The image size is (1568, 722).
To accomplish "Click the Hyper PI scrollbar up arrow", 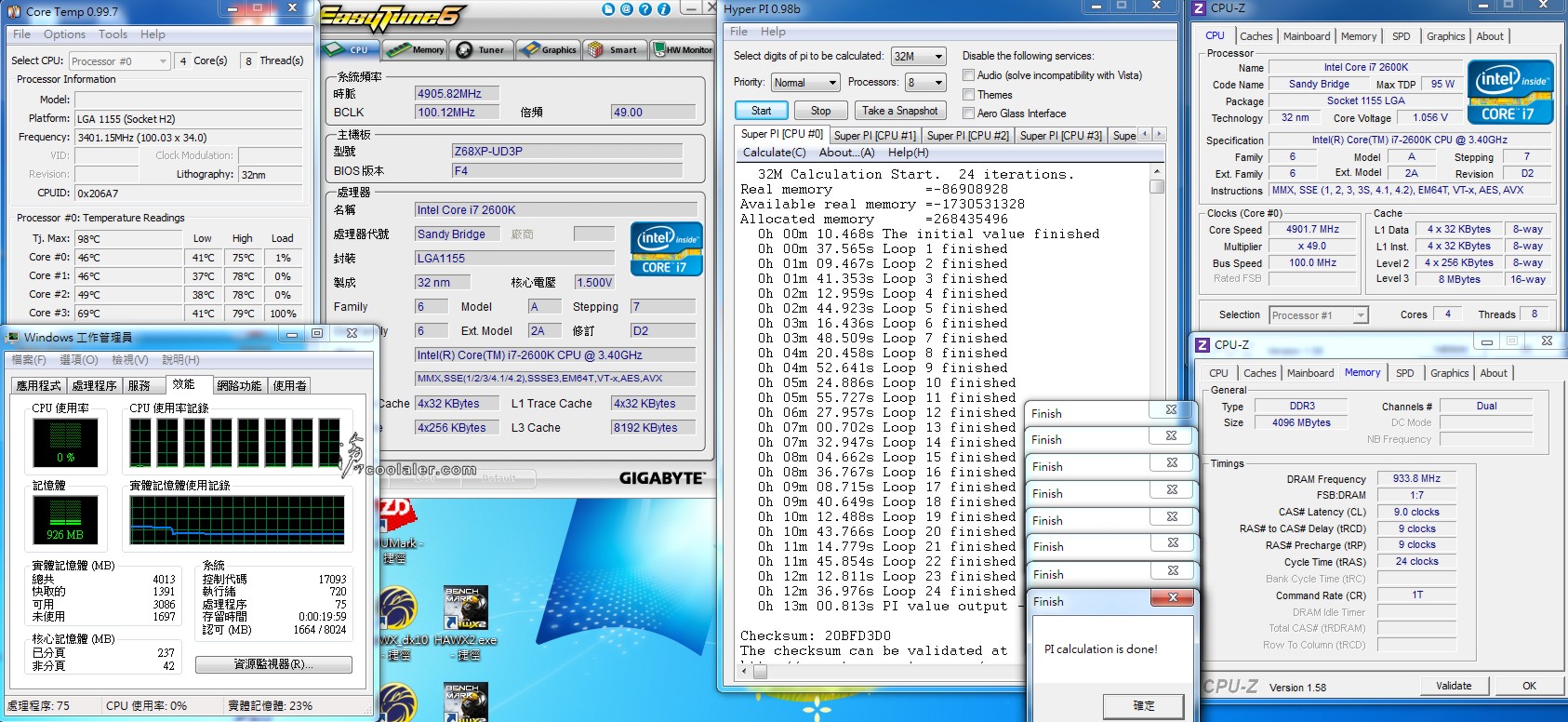I will (1157, 171).
